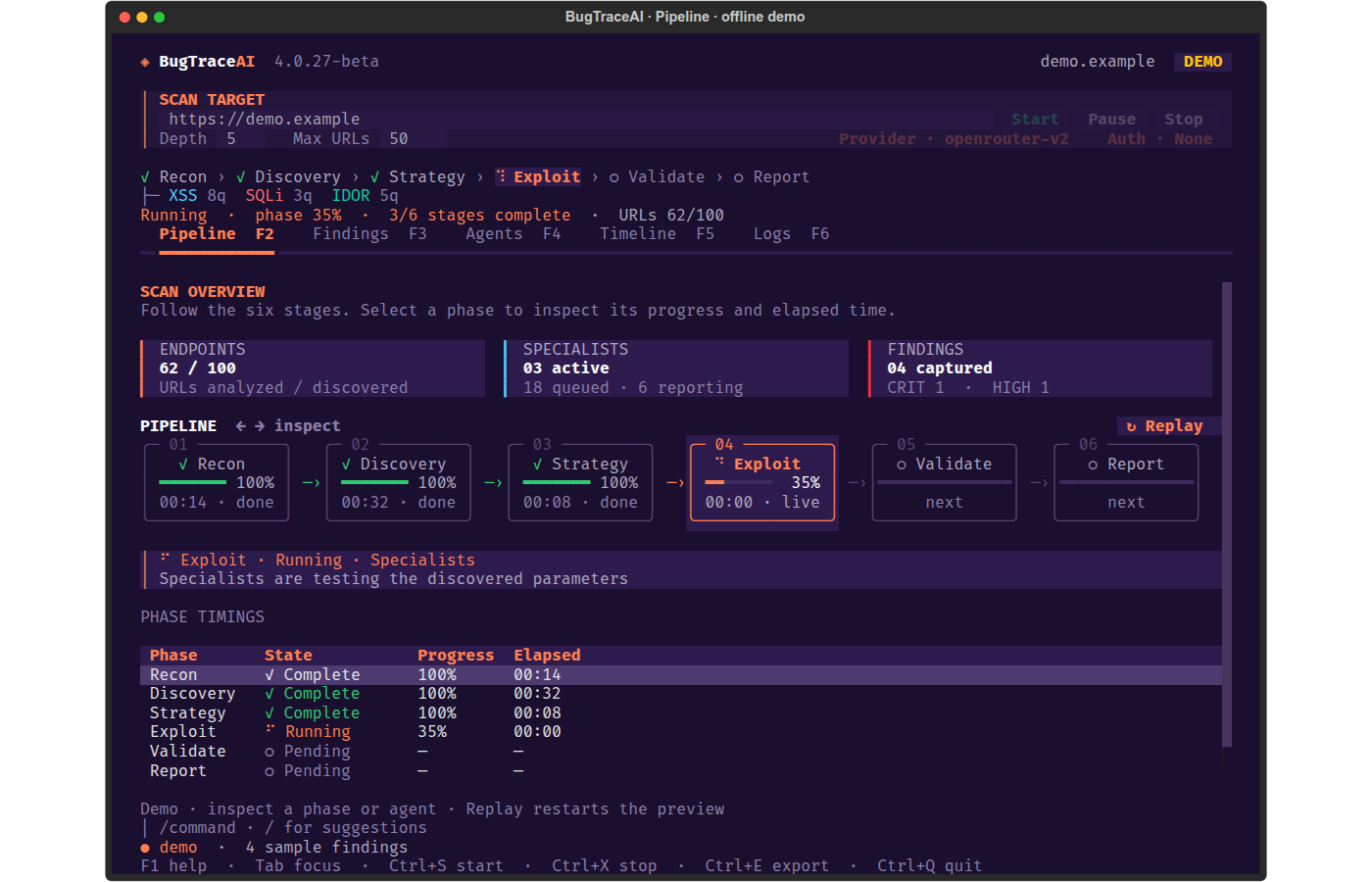Switch to the Pipeline F2 tab

217,234
